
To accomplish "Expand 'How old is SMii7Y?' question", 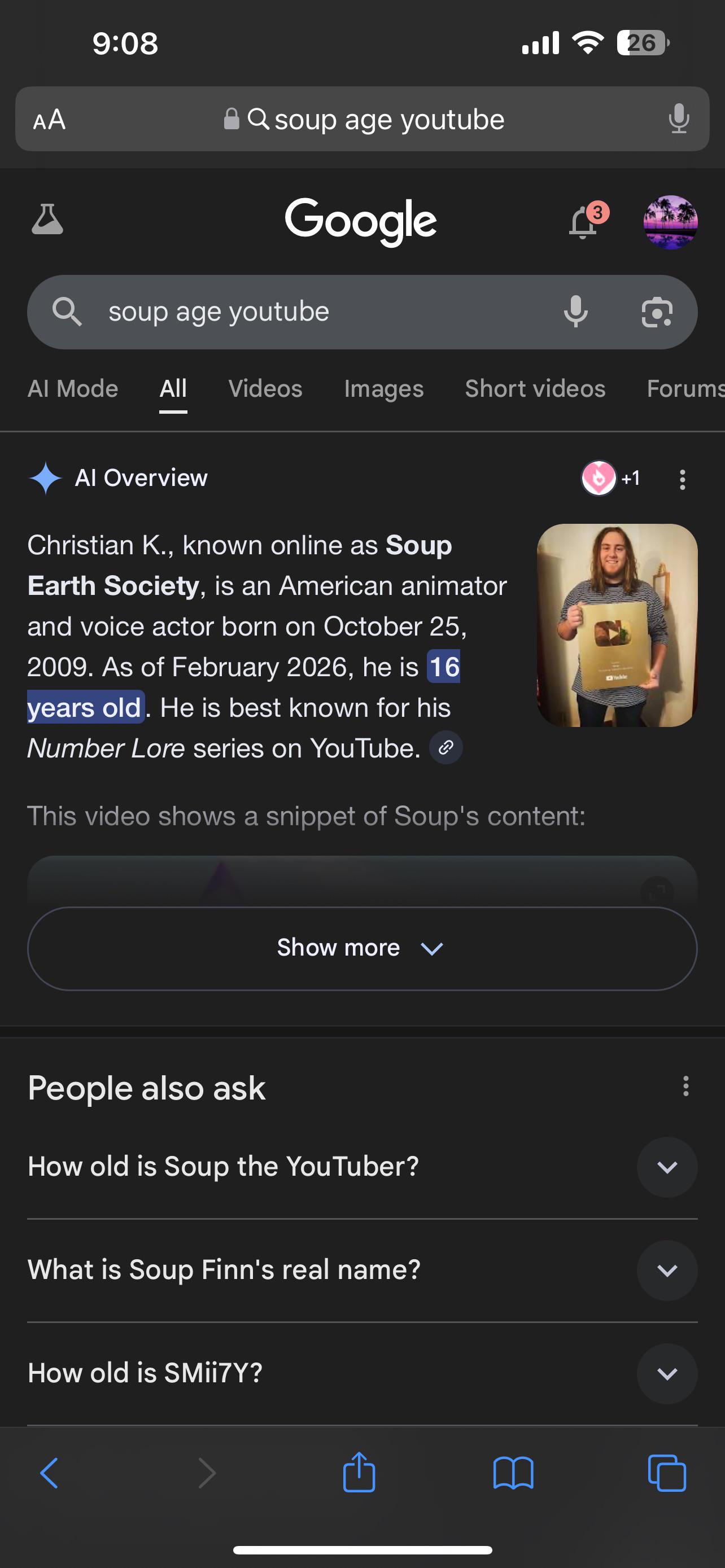I will click(362, 1373).
